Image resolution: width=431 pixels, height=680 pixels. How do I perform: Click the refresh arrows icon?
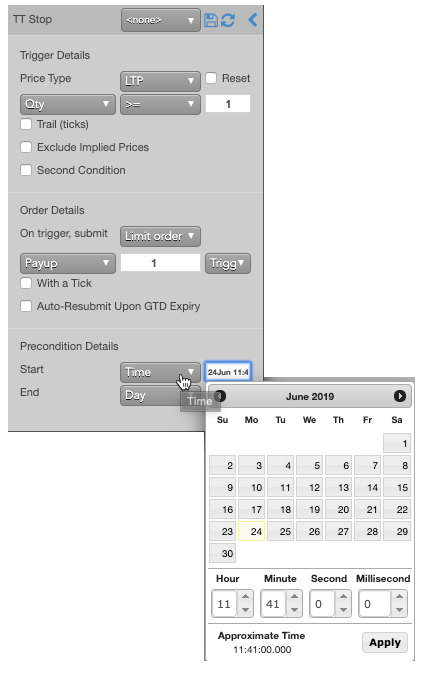pyautogui.click(x=228, y=20)
